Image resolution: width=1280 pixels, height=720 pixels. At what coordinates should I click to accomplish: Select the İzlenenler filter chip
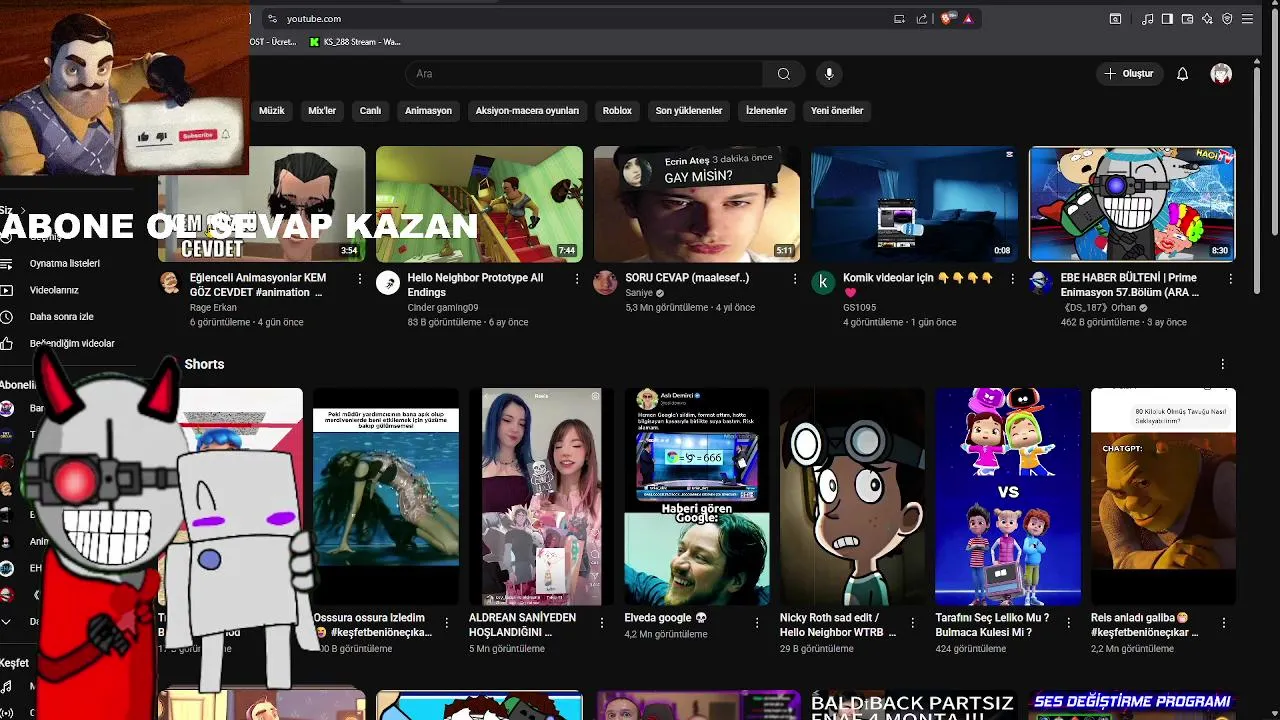[766, 111]
